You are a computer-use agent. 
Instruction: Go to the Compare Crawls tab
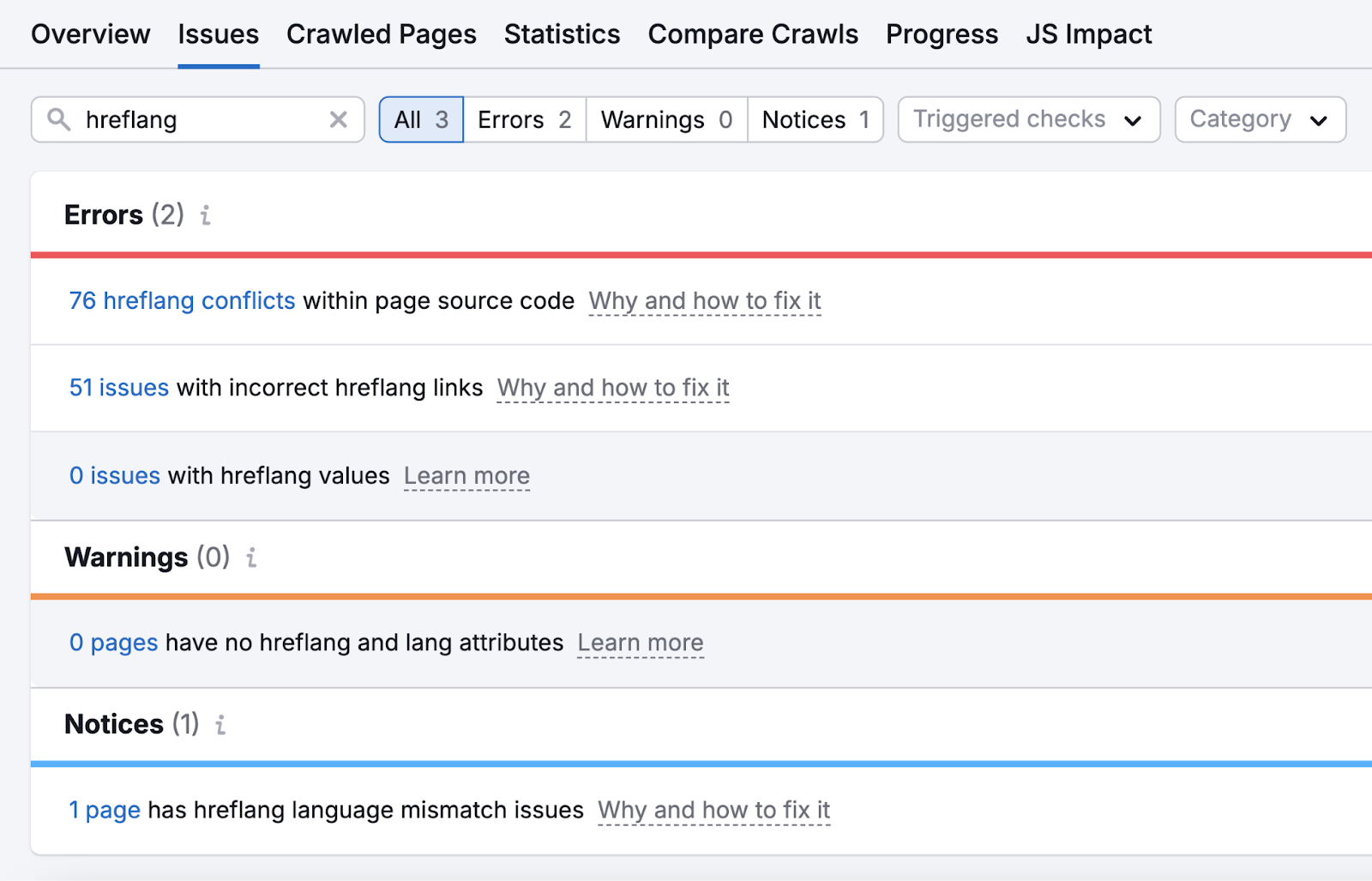click(753, 34)
